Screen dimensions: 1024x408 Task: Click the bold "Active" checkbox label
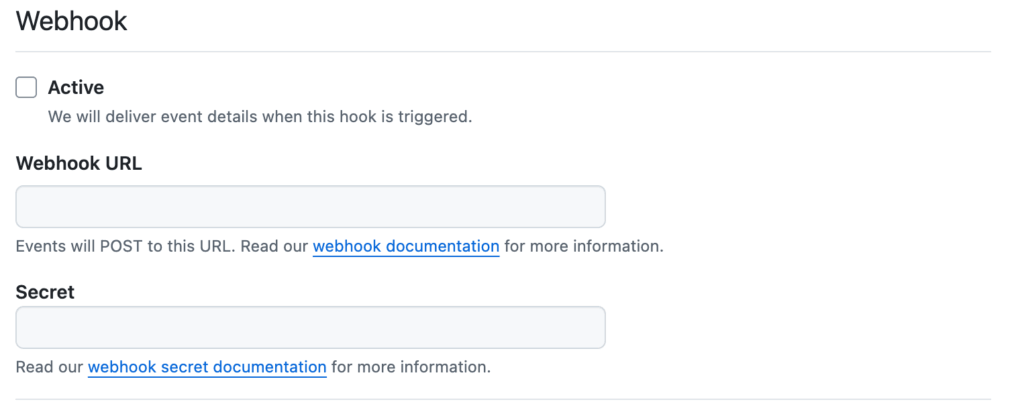(76, 88)
